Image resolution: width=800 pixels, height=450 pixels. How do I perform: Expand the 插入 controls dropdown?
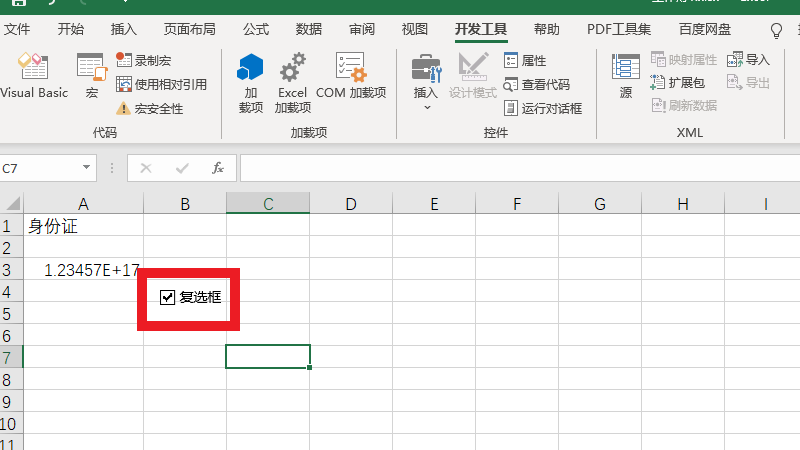click(x=426, y=106)
